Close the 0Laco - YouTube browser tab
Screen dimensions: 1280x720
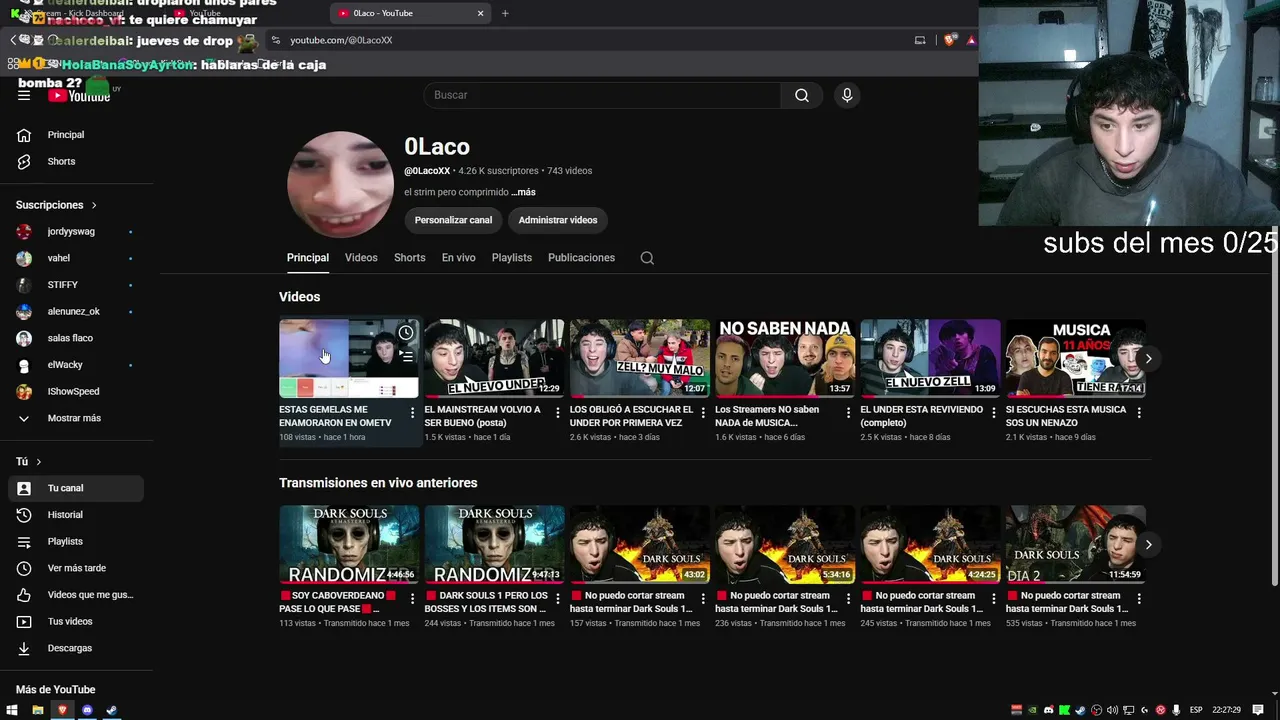pos(480,13)
